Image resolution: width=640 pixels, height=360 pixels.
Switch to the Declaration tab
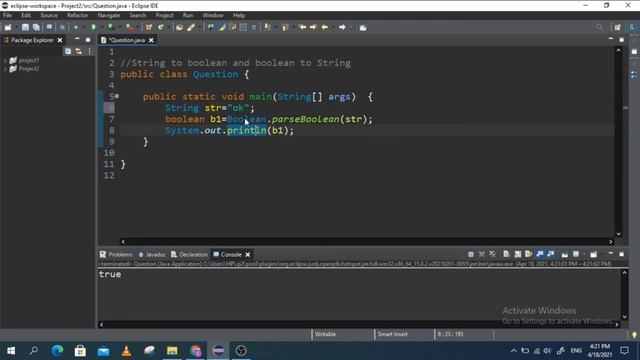(189, 254)
